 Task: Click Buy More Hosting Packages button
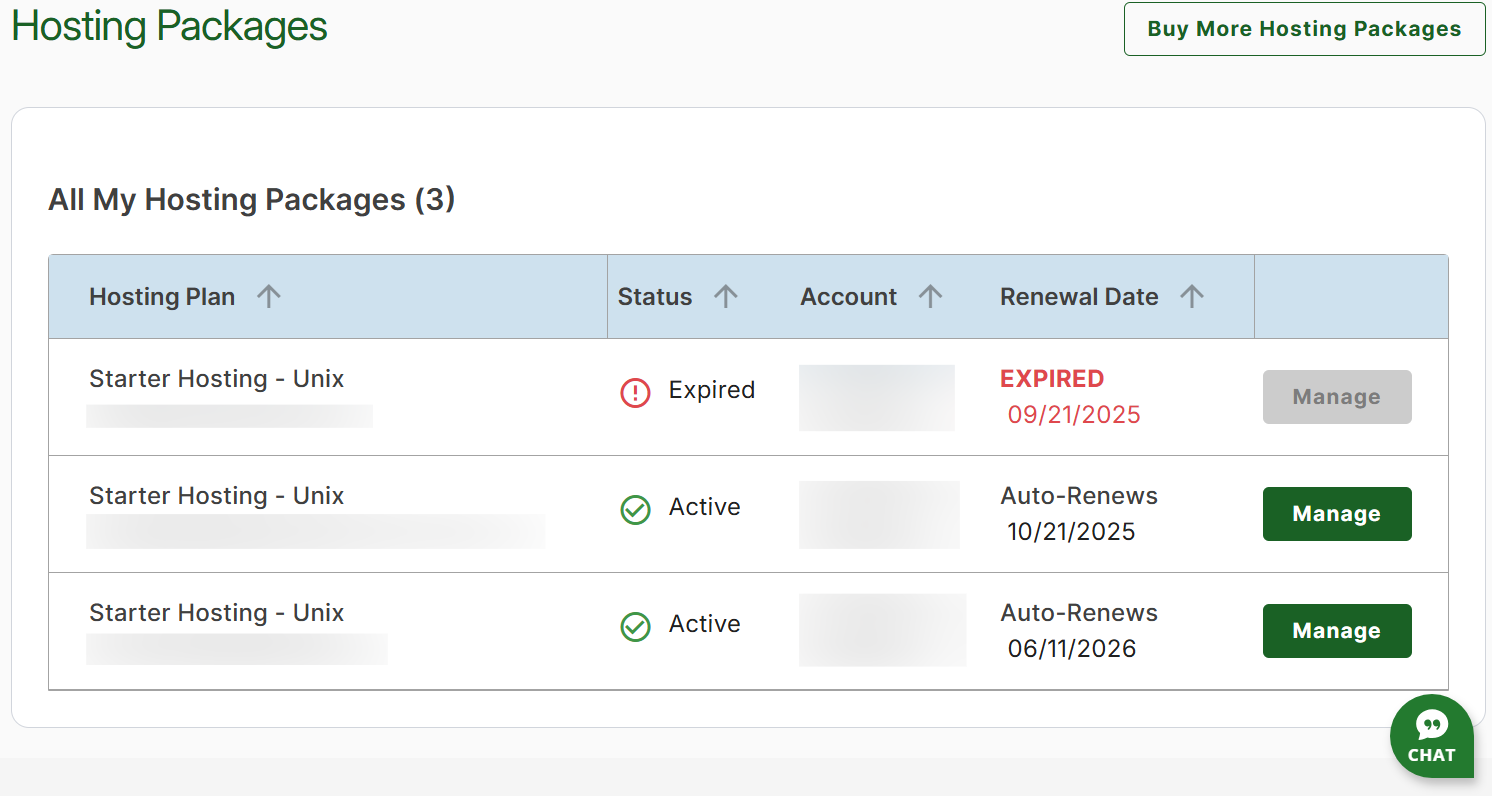1304,29
